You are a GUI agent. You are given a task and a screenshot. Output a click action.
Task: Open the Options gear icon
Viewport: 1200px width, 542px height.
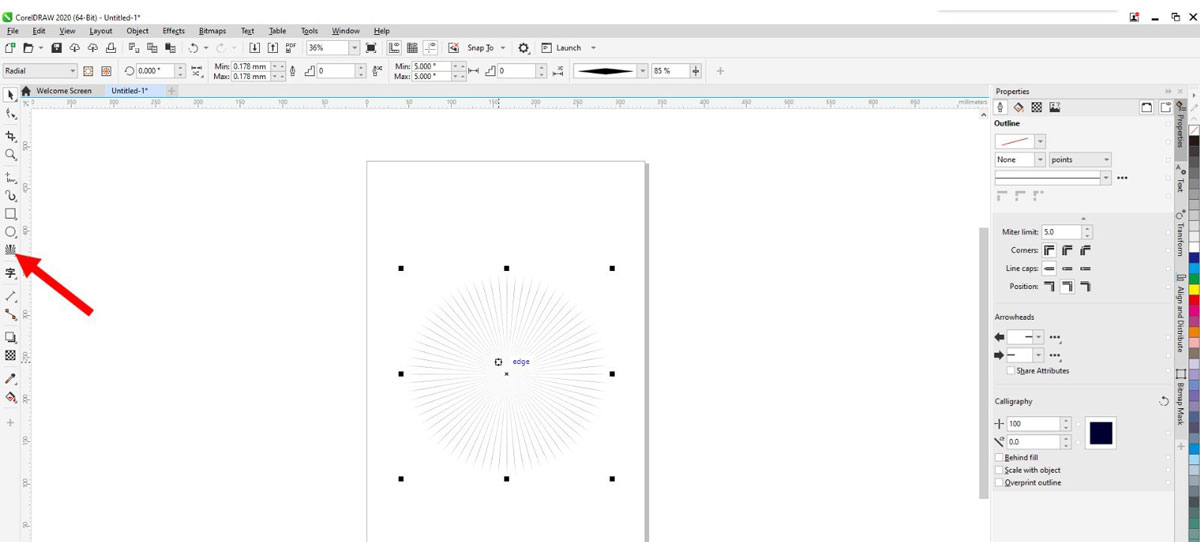523,48
